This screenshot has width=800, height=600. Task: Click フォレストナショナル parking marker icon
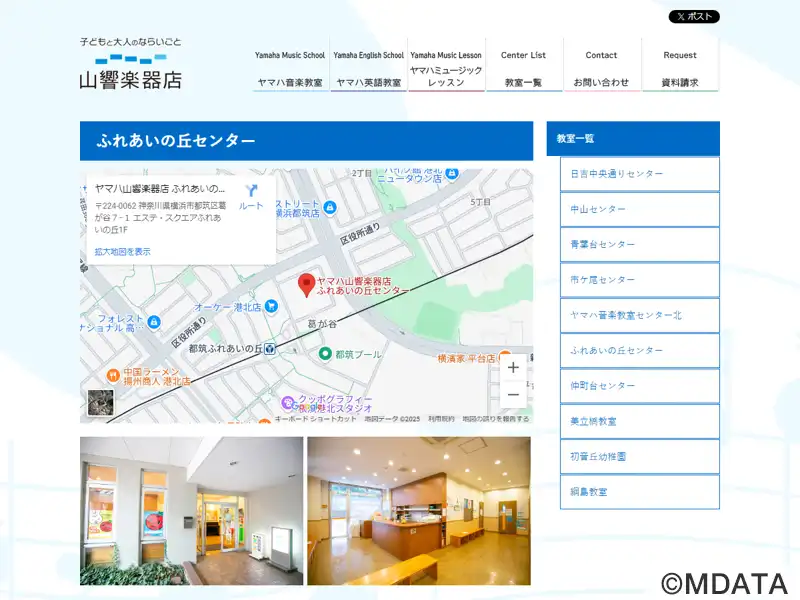coord(154,322)
